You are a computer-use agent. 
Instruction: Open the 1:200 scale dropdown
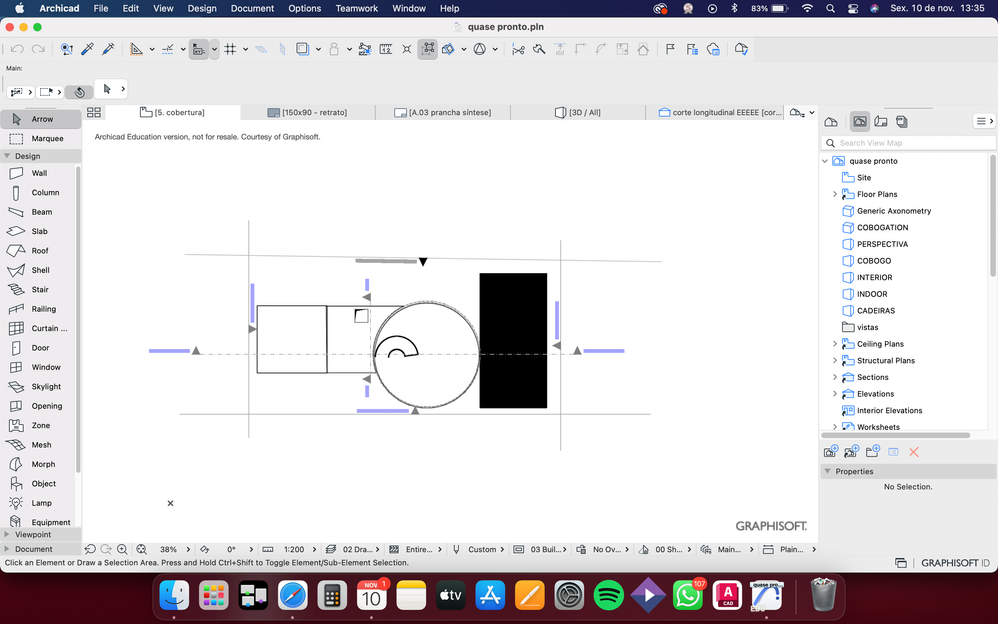[x=316, y=549]
